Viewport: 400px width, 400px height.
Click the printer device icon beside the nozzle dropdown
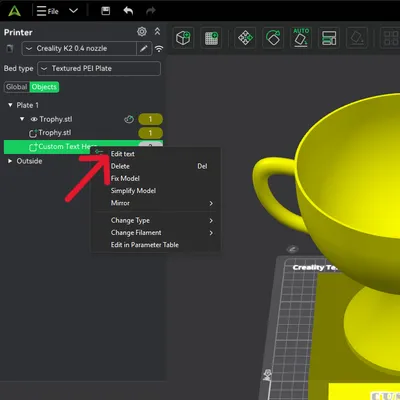tap(10, 49)
